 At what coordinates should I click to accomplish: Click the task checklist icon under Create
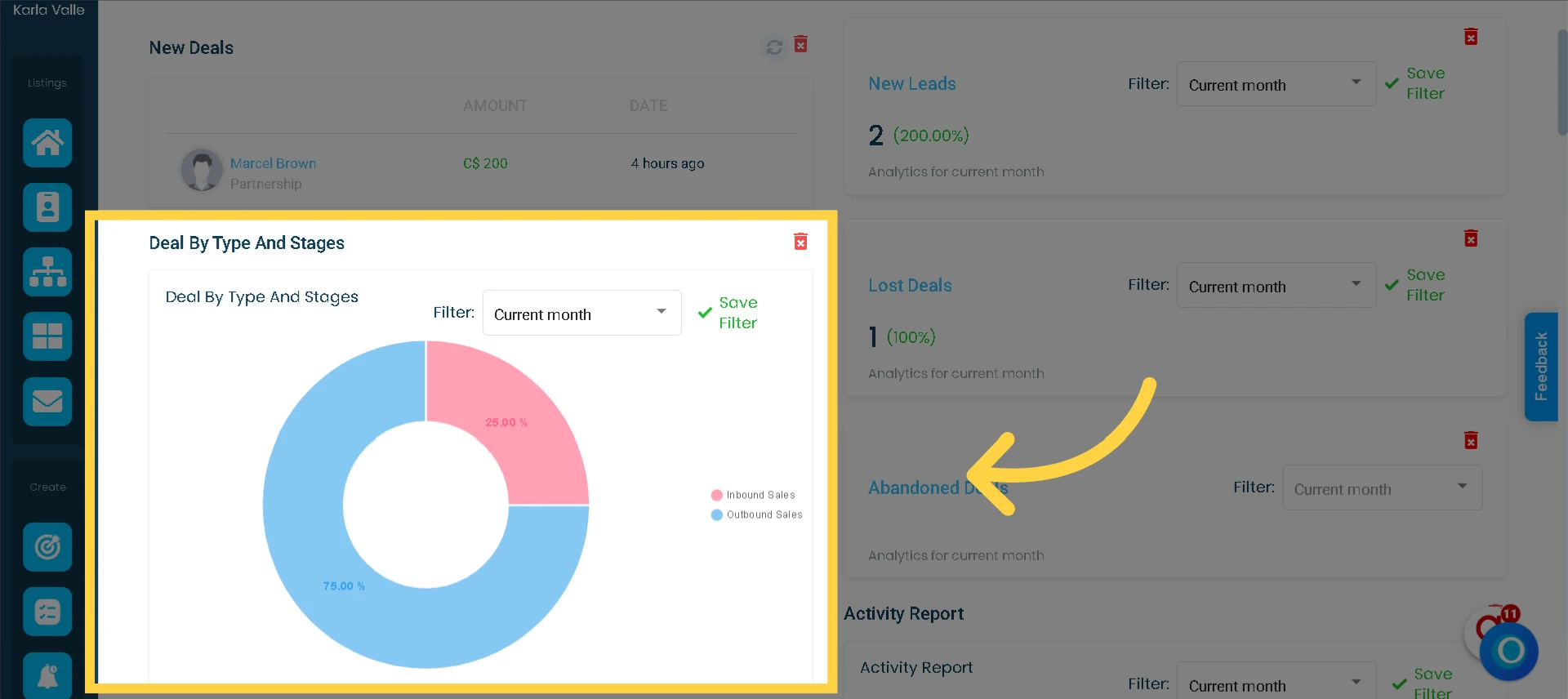(x=47, y=612)
